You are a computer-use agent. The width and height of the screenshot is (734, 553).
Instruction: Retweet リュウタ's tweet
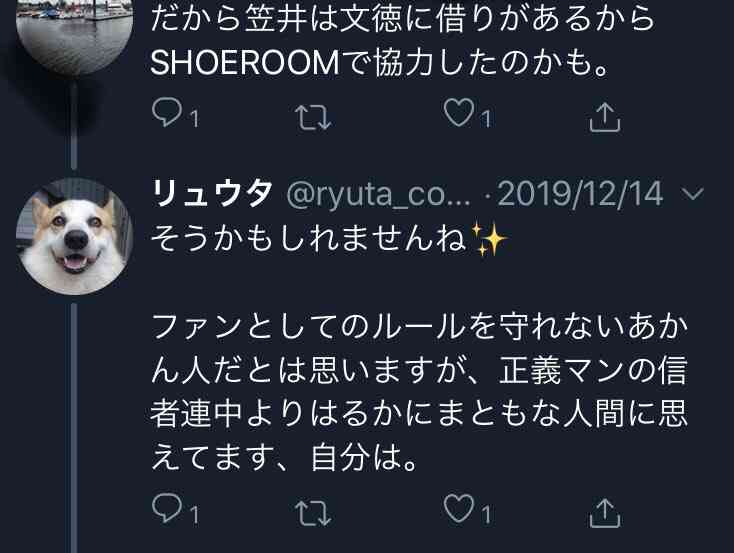pyautogui.click(x=313, y=512)
